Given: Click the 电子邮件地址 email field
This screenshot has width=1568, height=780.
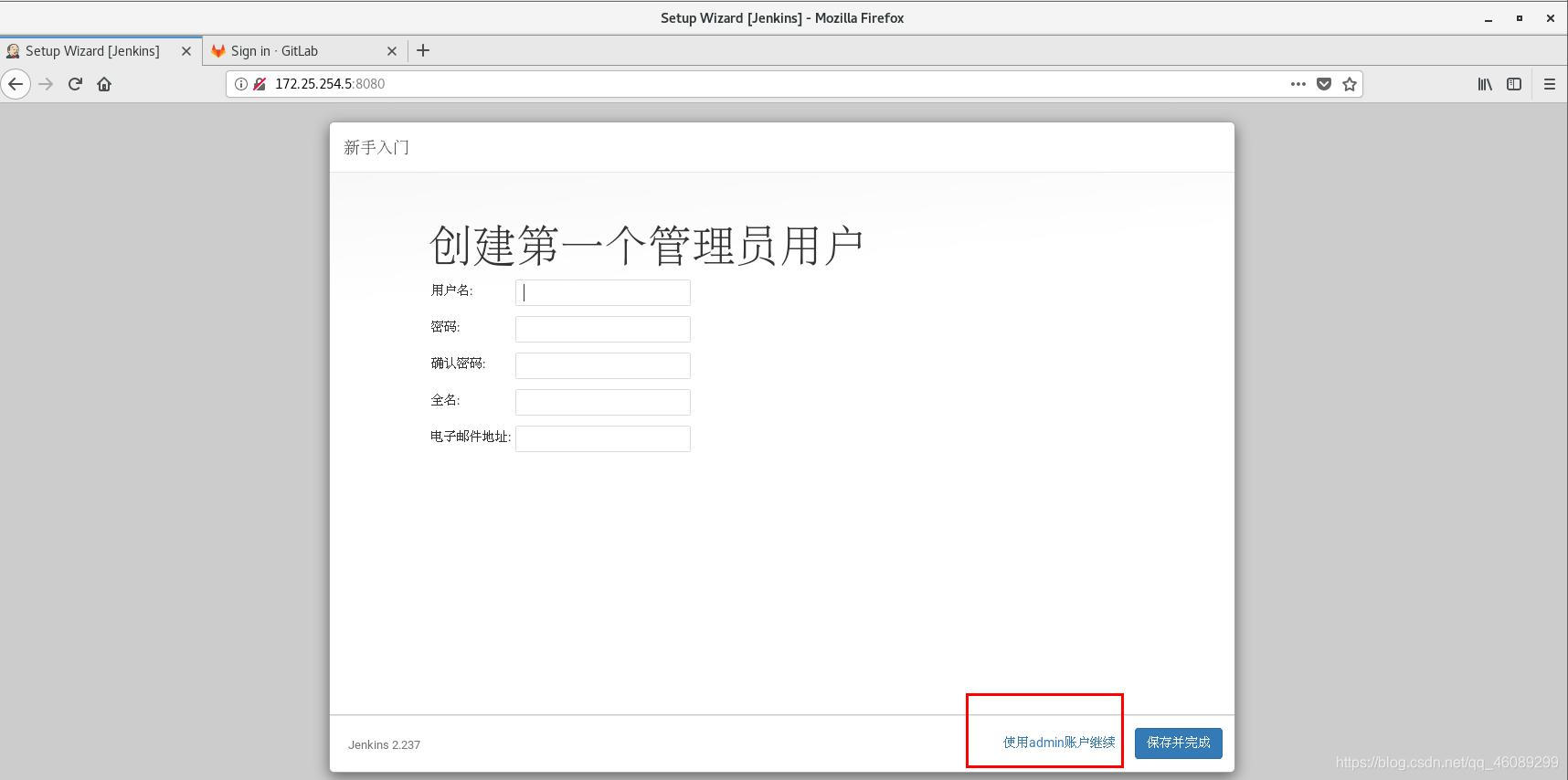Looking at the screenshot, I should pyautogui.click(x=603, y=438).
